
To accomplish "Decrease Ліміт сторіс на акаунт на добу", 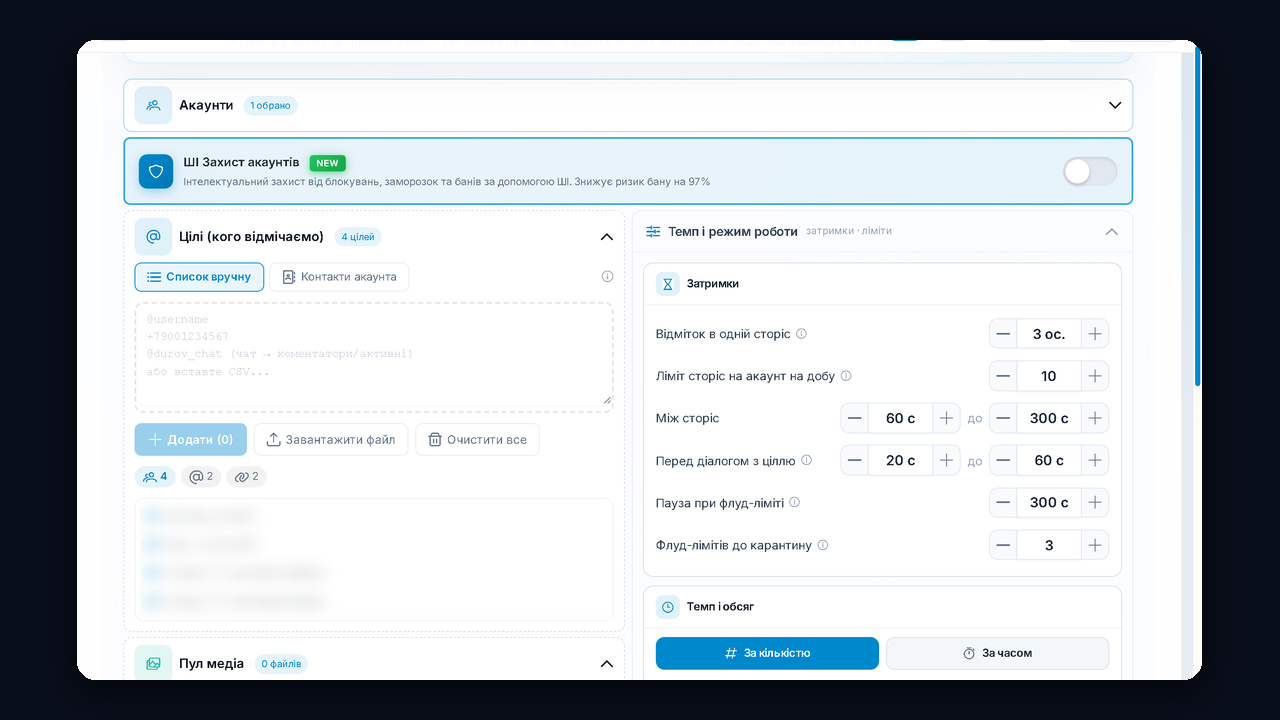I will pos(1003,376).
